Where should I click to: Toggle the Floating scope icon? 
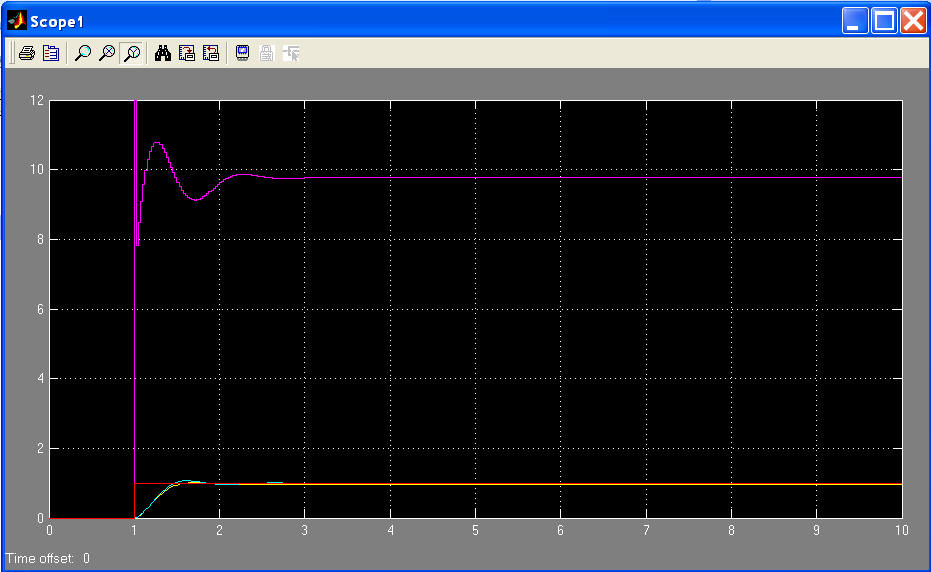242,53
